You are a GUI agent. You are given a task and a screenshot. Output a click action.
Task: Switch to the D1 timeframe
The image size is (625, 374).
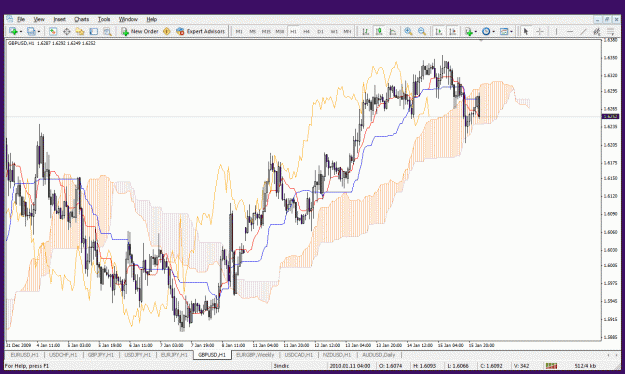(320, 31)
